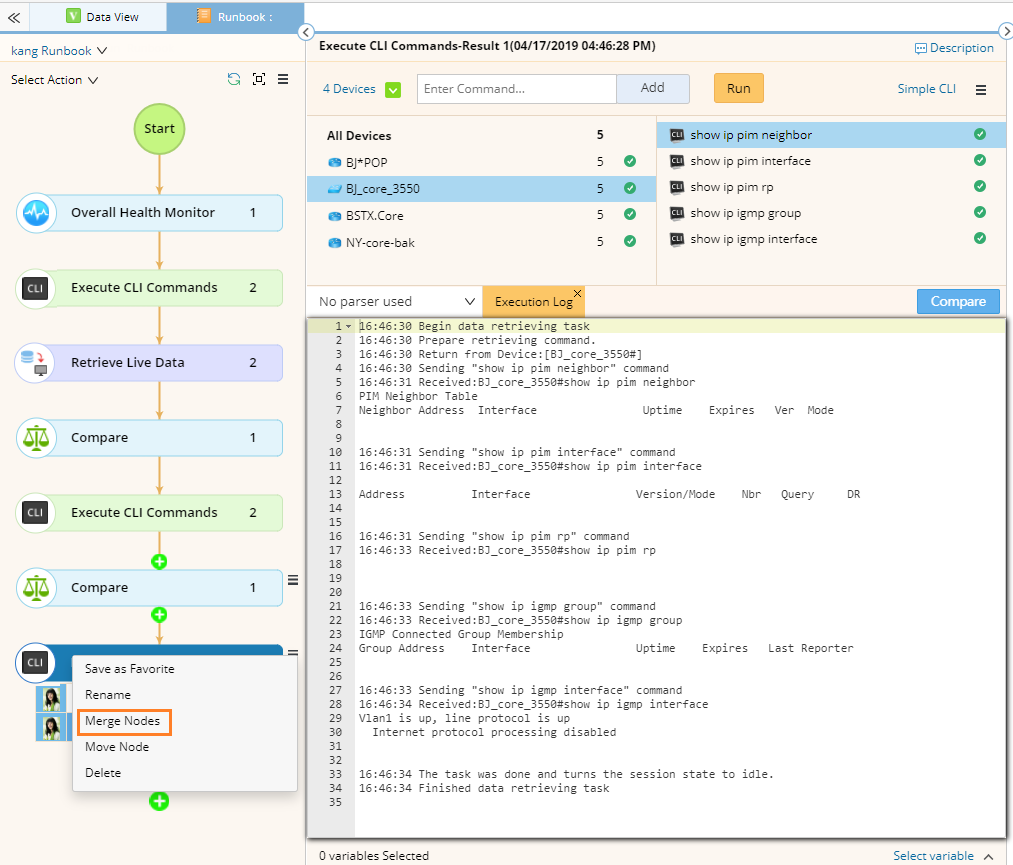Screen dimensions: 1013x865
Task: Open the menu icon beside Simple CLI
Action: coord(981,89)
